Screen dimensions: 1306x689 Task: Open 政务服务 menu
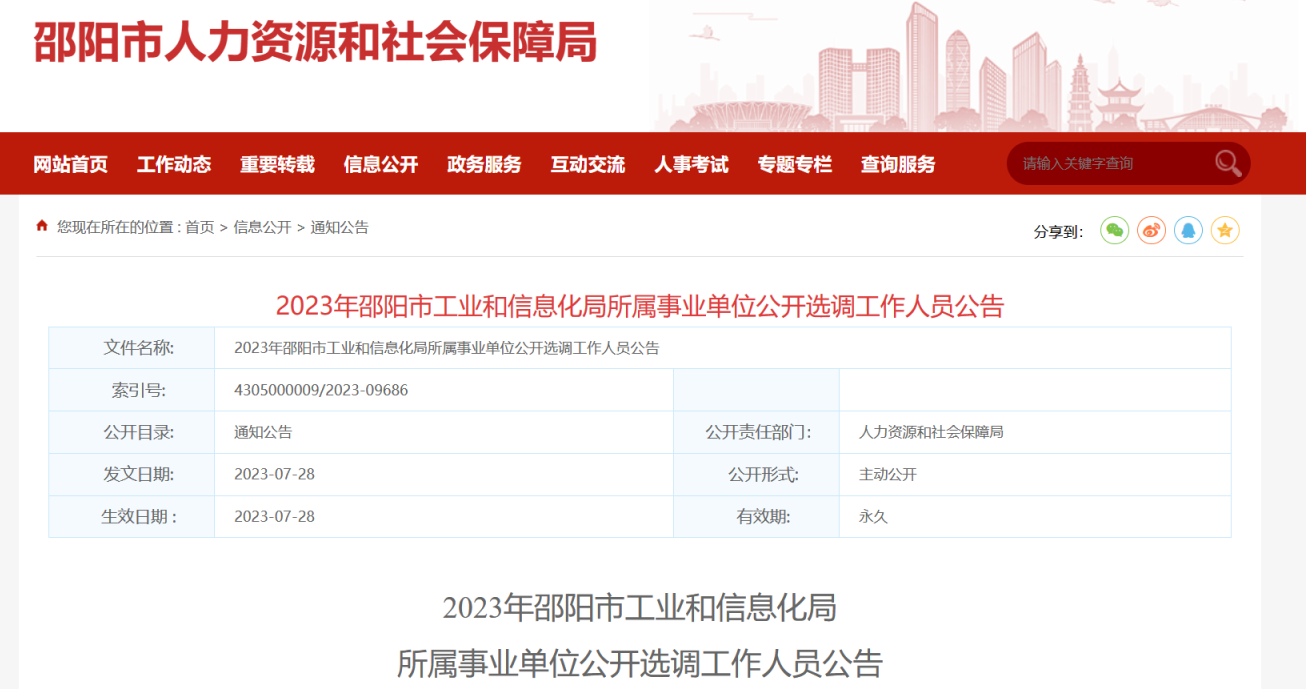(x=484, y=164)
